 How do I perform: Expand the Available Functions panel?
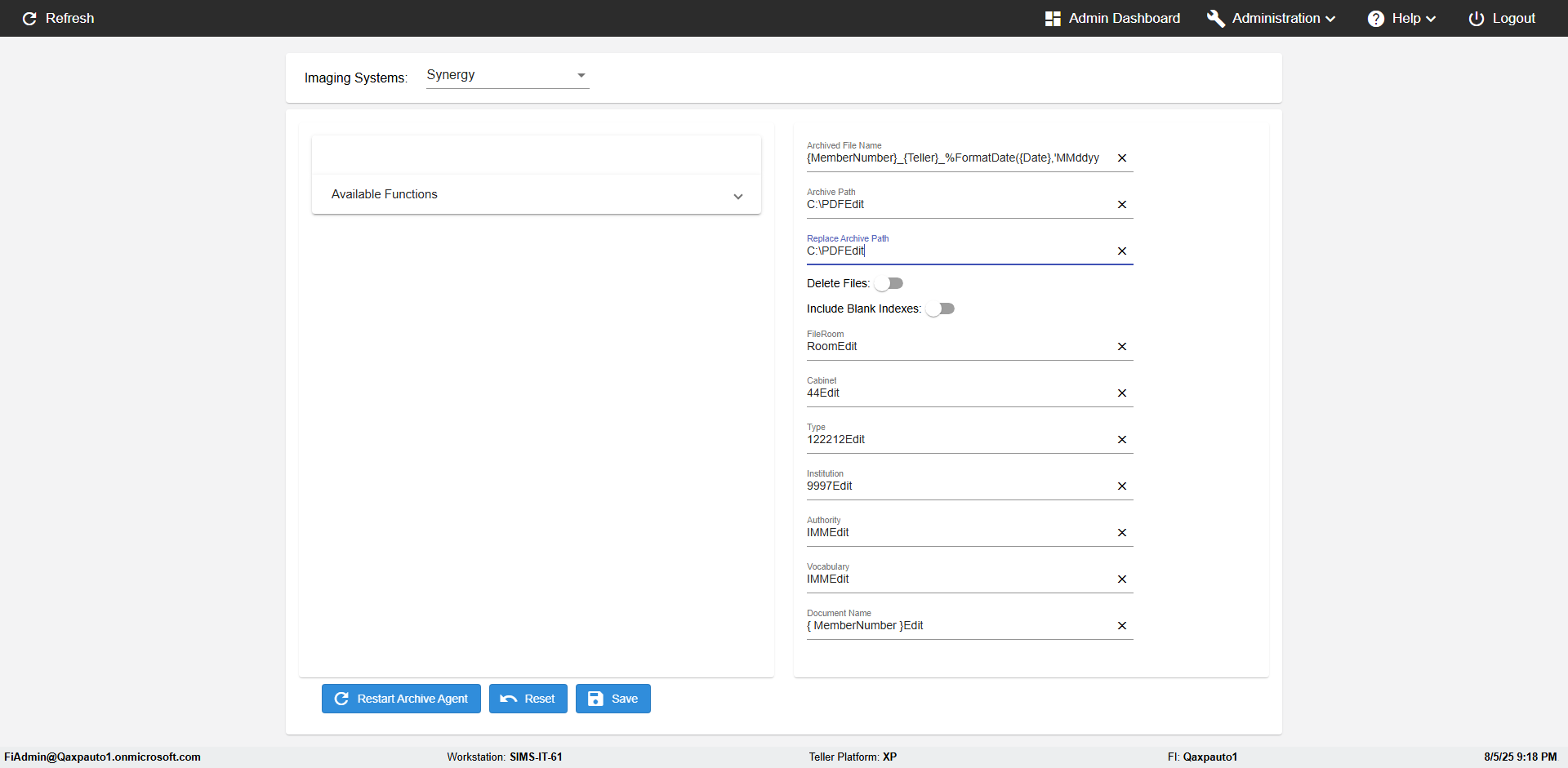point(536,194)
